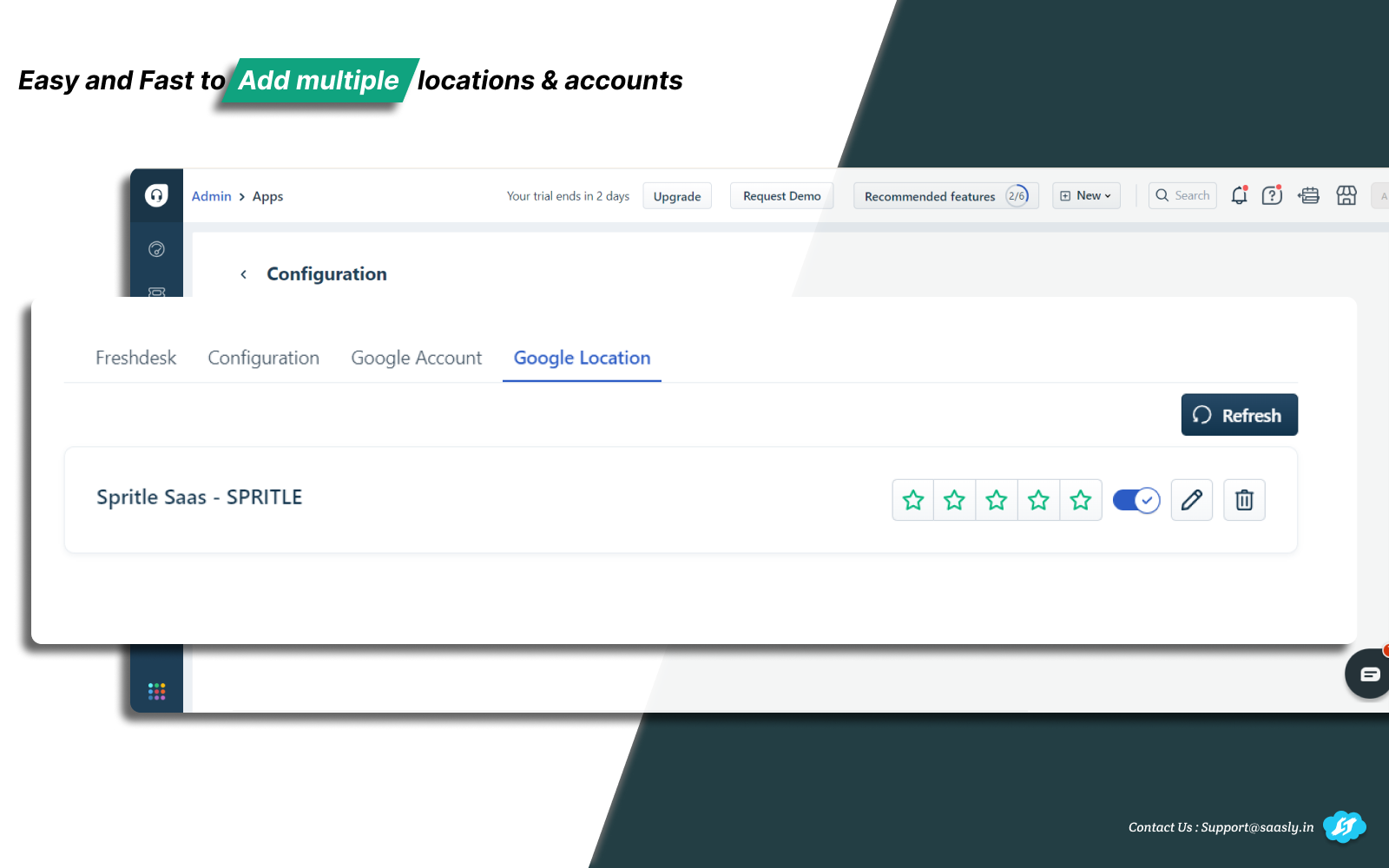Select the Google Location tab
Viewport: 1389px width, 868px height.
click(582, 358)
